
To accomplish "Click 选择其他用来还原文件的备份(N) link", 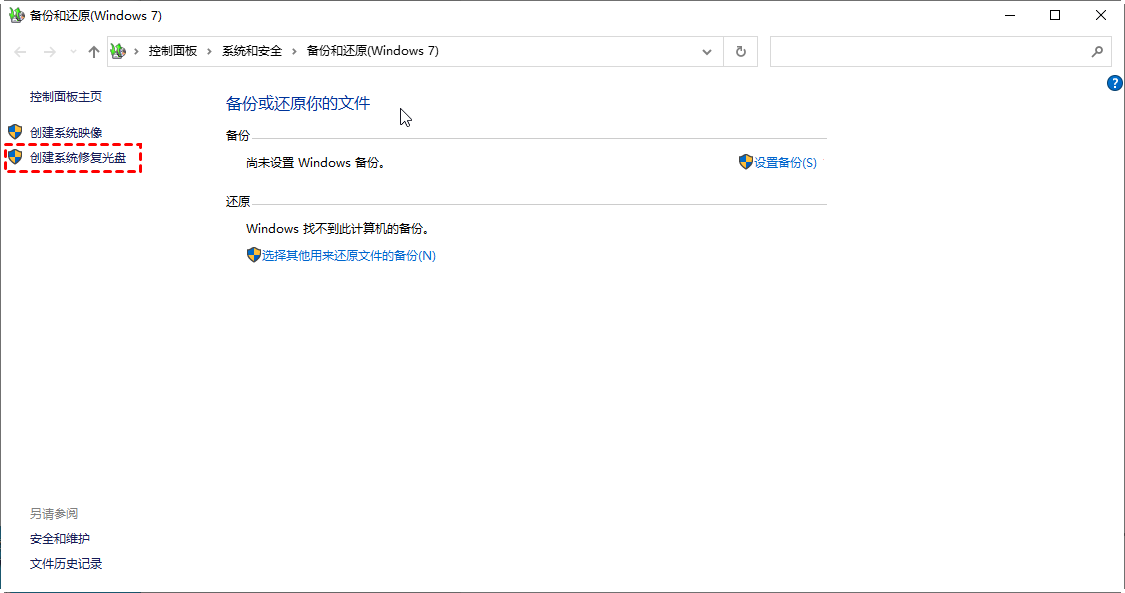I will pyautogui.click(x=348, y=256).
